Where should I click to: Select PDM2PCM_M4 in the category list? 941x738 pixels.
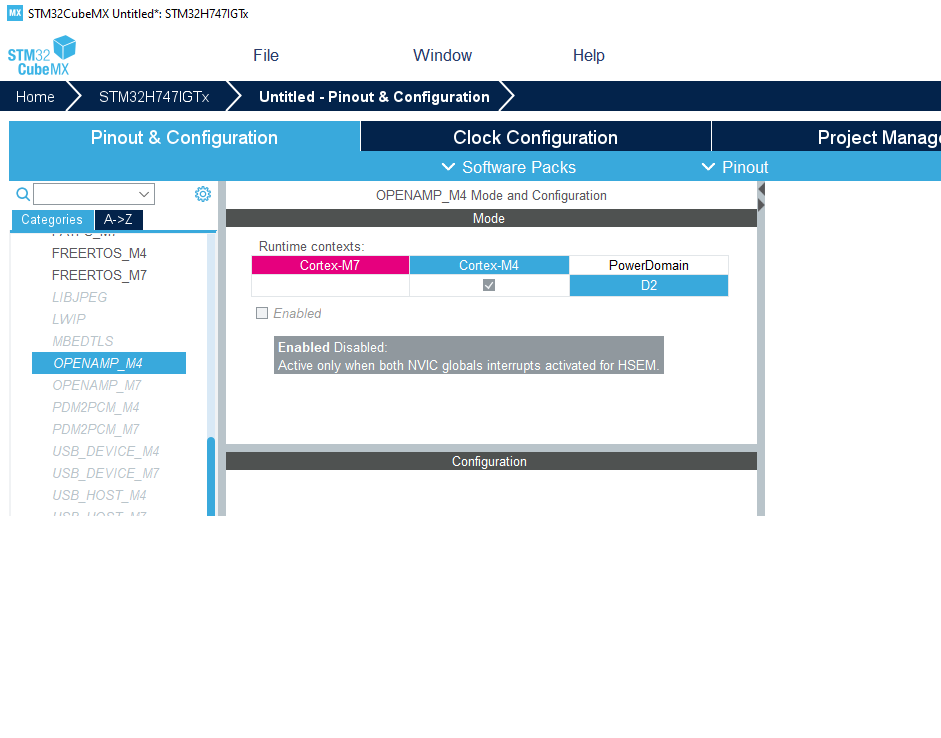click(96, 407)
